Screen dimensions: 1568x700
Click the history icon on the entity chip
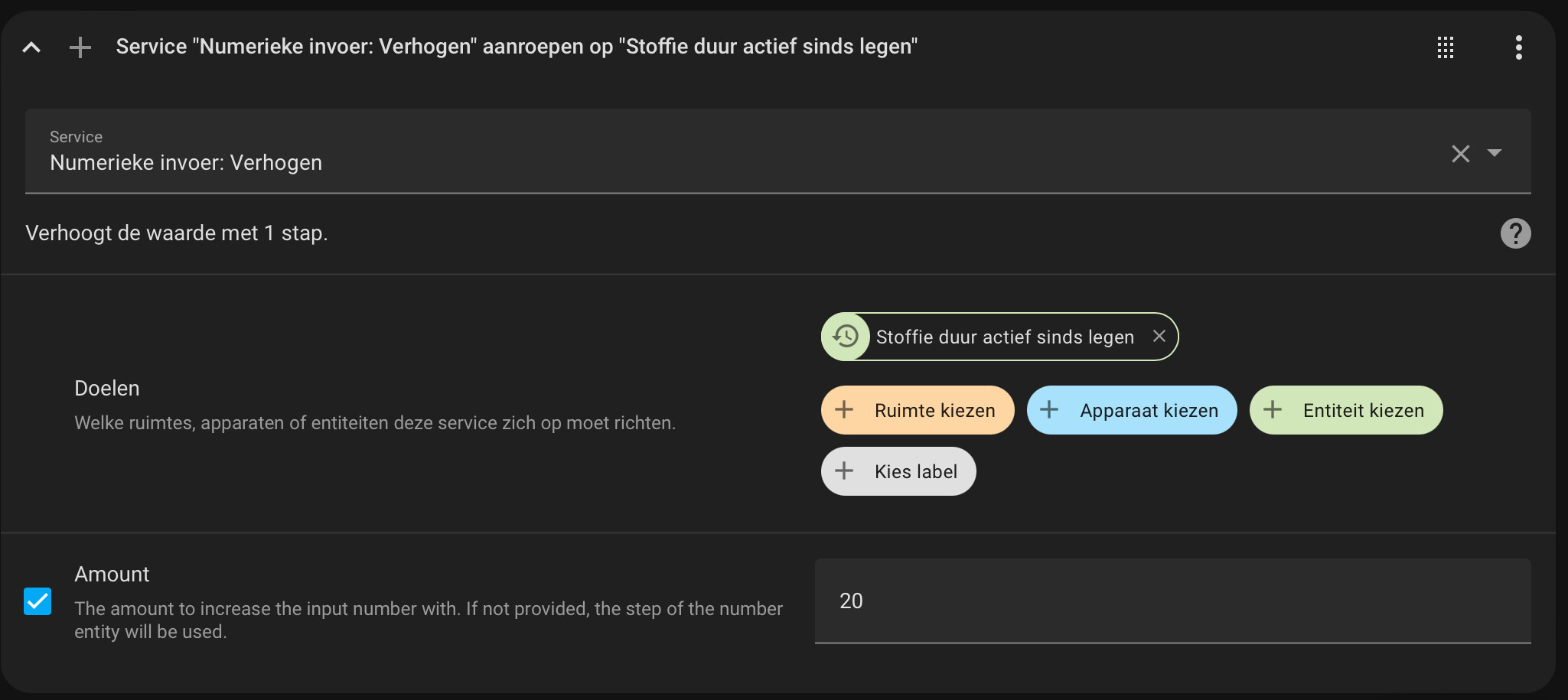coord(846,336)
